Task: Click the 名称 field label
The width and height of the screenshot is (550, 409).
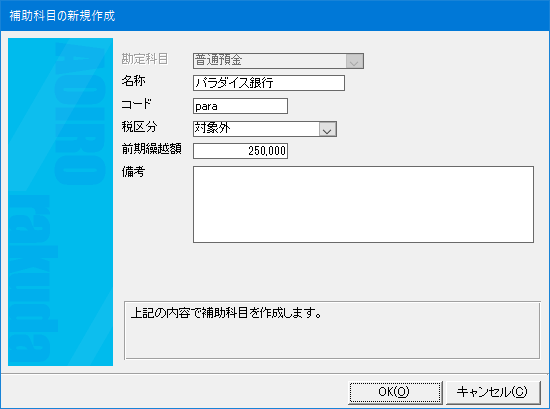Action: 134,81
